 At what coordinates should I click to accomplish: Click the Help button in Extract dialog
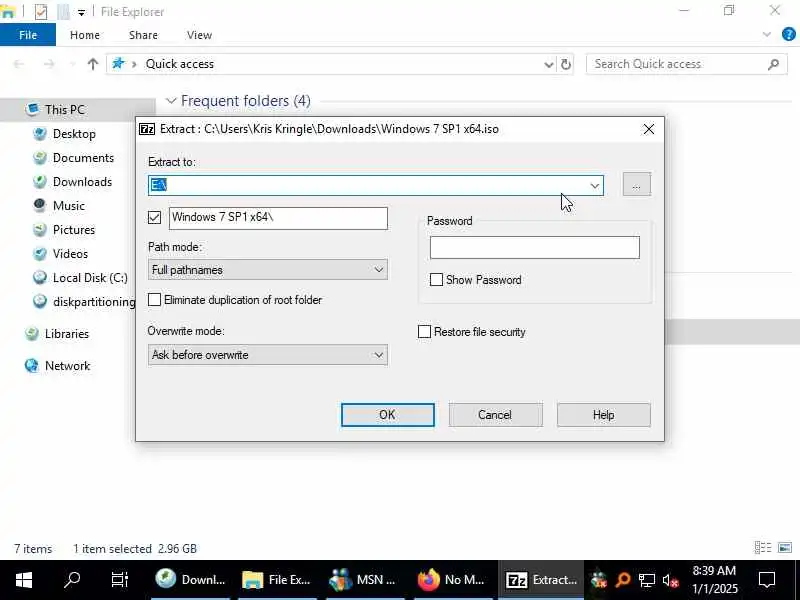[x=604, y=415]
